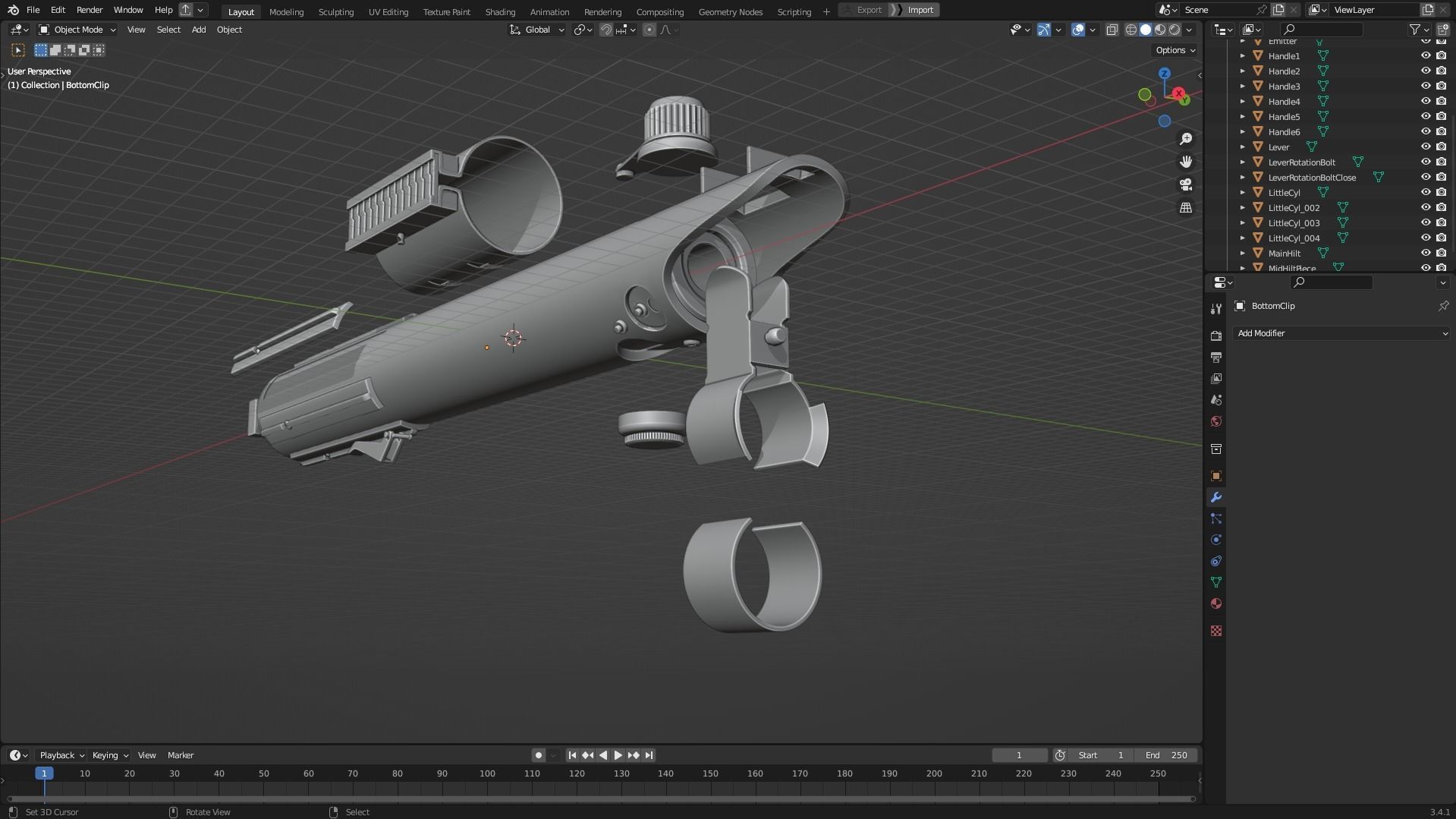Jump to the timeline end frame
Screen dimensions: 1456x819
click(649, 755)
